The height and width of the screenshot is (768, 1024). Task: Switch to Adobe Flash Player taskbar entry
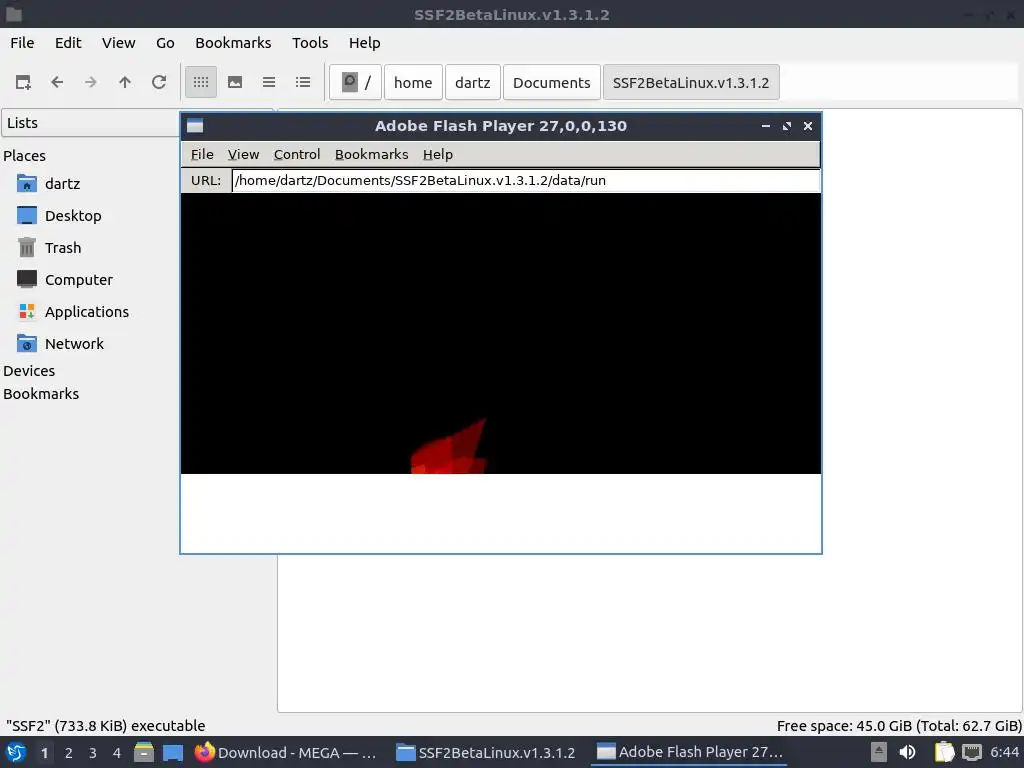[689, 752]
